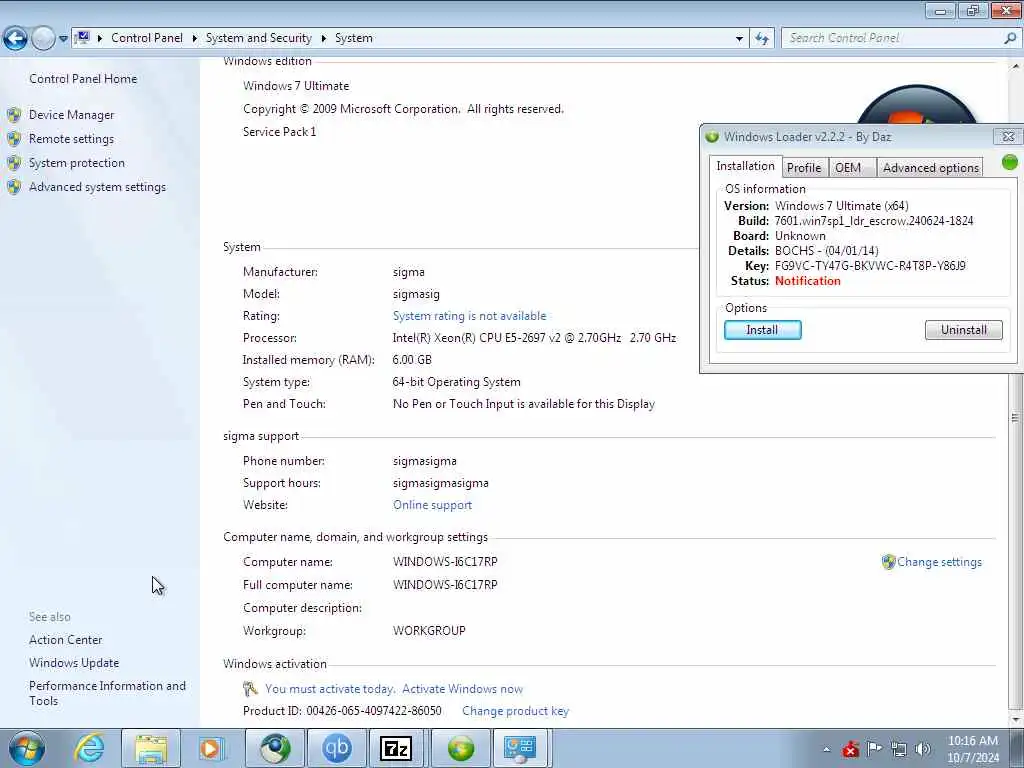Click the Device Manager shield icon

pos(14,115)
